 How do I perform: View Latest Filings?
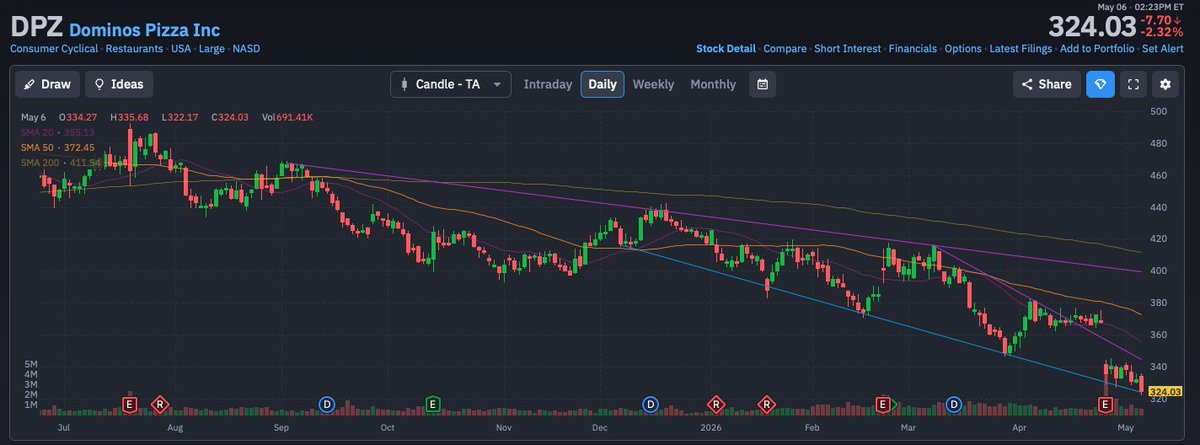click(x=1021, y=48)
